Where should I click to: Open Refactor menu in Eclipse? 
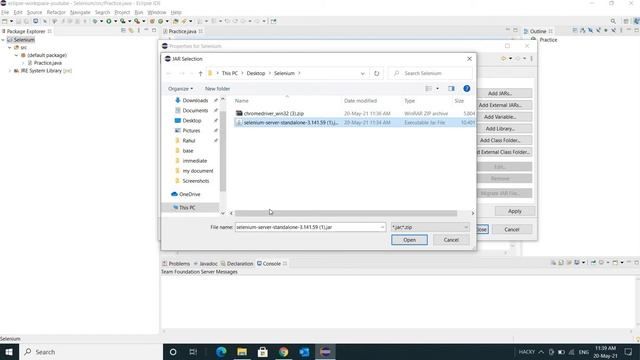click(x=56, y=13)
